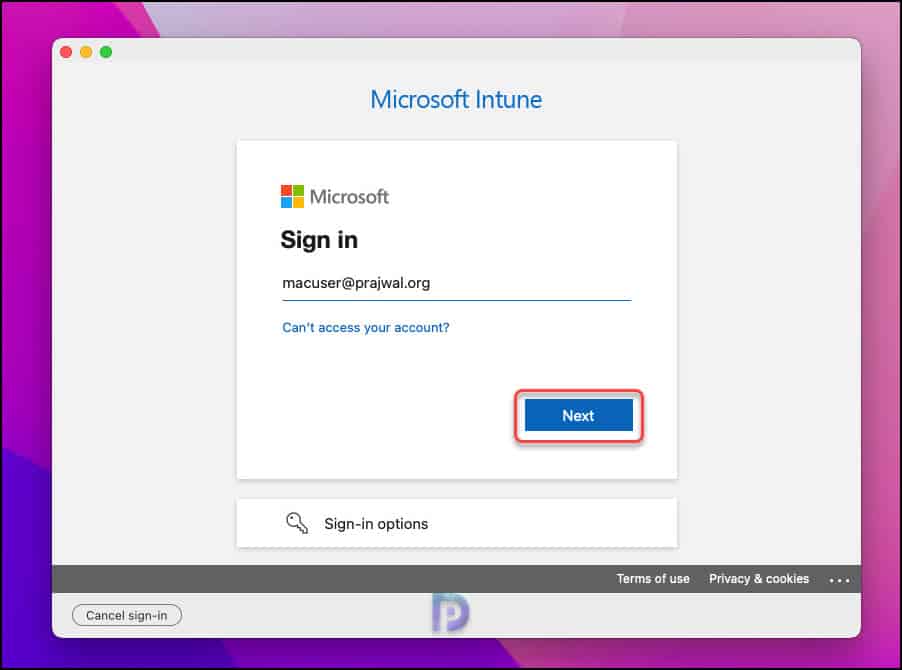
Task: Open Sign-in options
Action: 457,523
